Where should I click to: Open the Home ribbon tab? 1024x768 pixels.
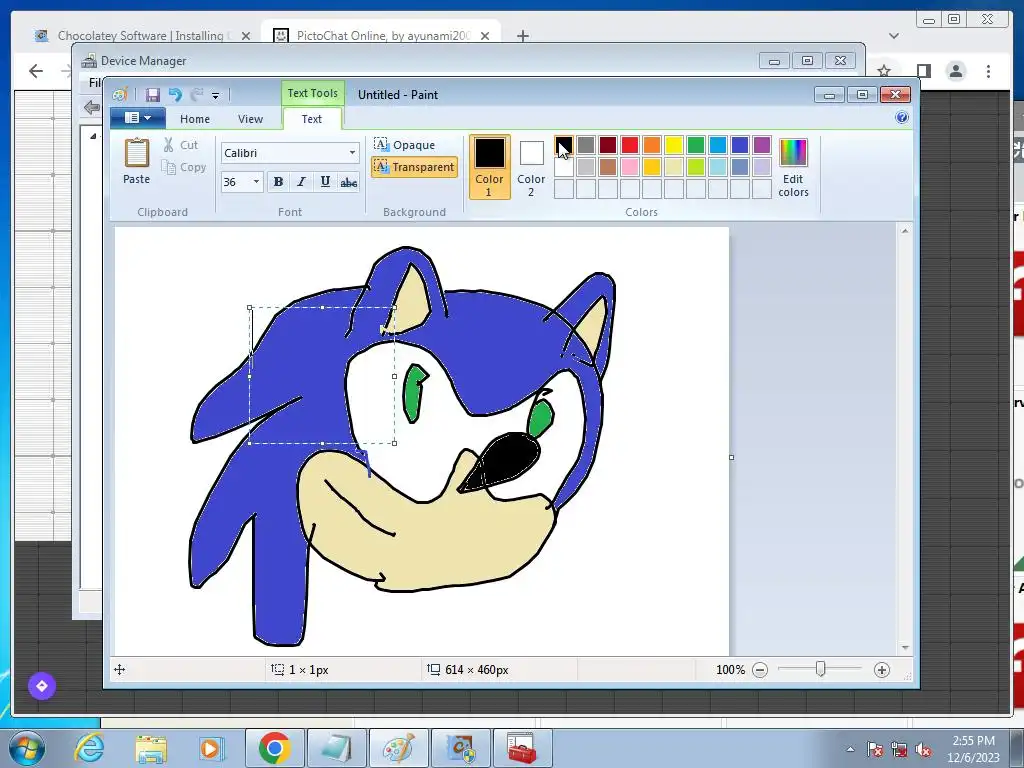[x=195, y=119]
